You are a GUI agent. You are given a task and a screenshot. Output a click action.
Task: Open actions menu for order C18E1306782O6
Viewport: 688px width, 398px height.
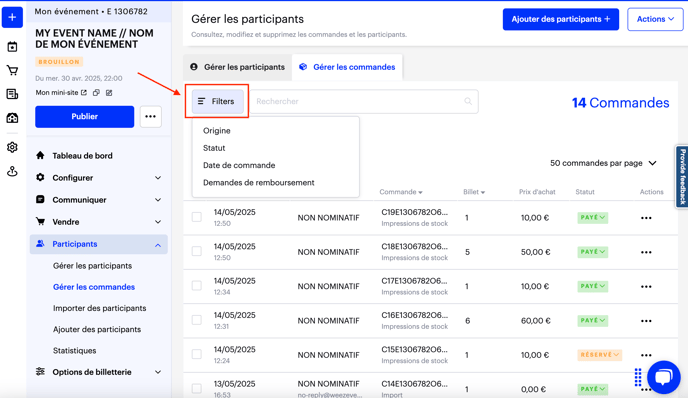pyautogui.click(x=646, y=252)
